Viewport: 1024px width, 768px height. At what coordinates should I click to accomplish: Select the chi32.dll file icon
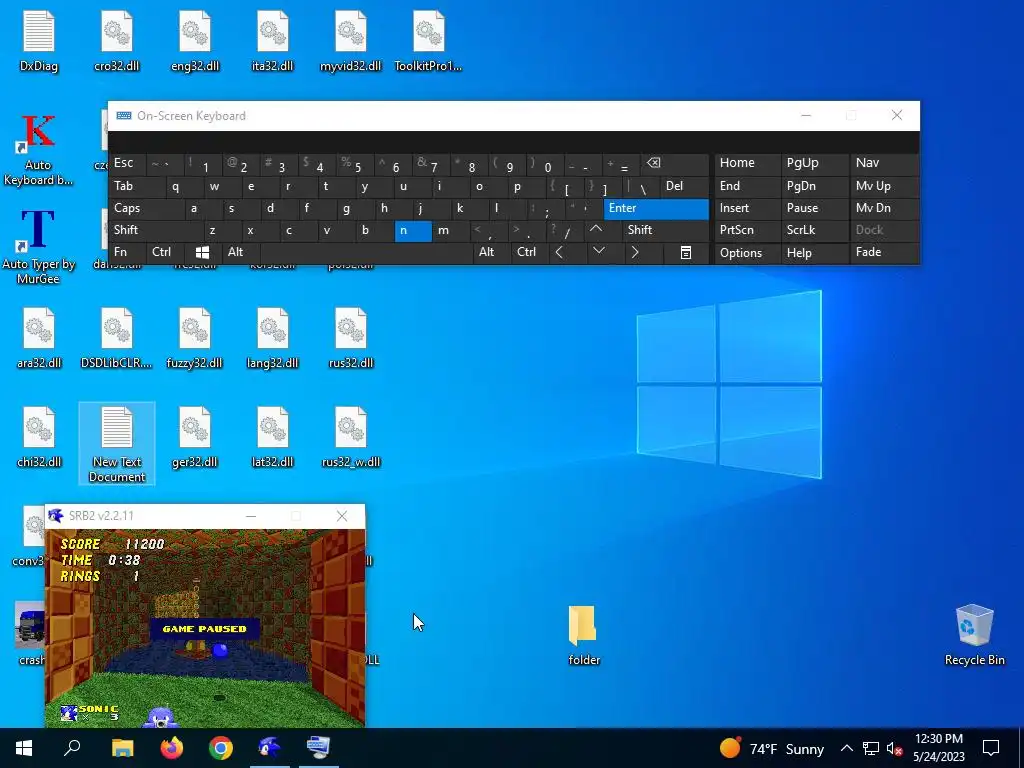[39, 437]
